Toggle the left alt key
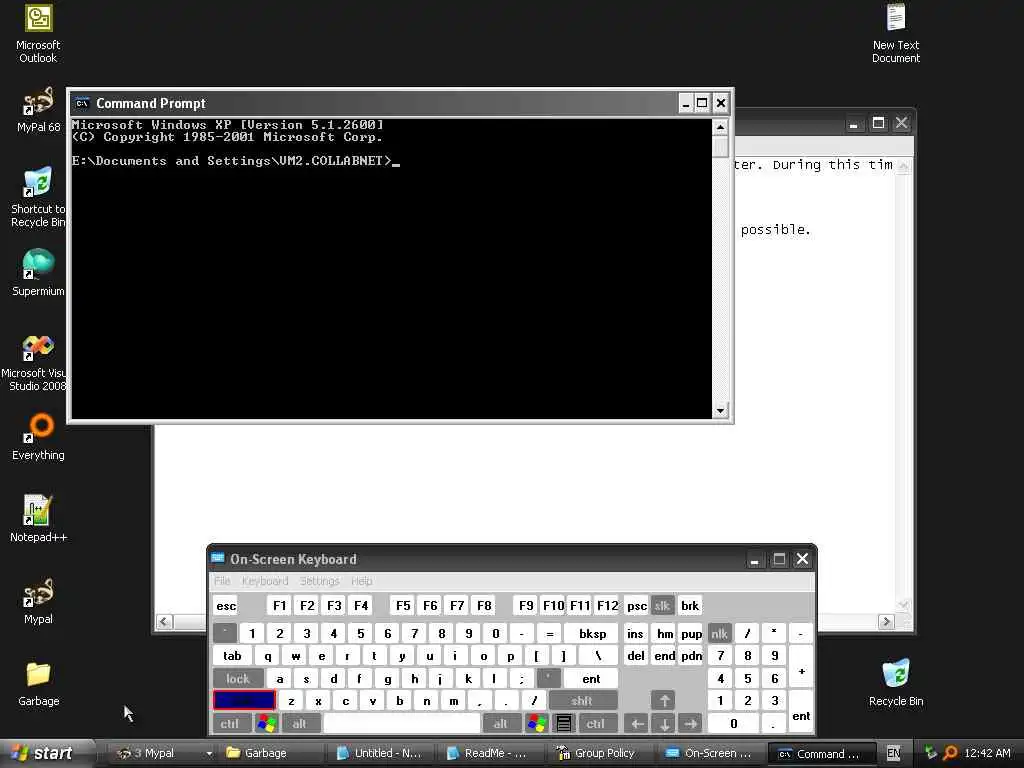Image resolution: width=1024 pixels, height=768 pixels. coord(300,723)
